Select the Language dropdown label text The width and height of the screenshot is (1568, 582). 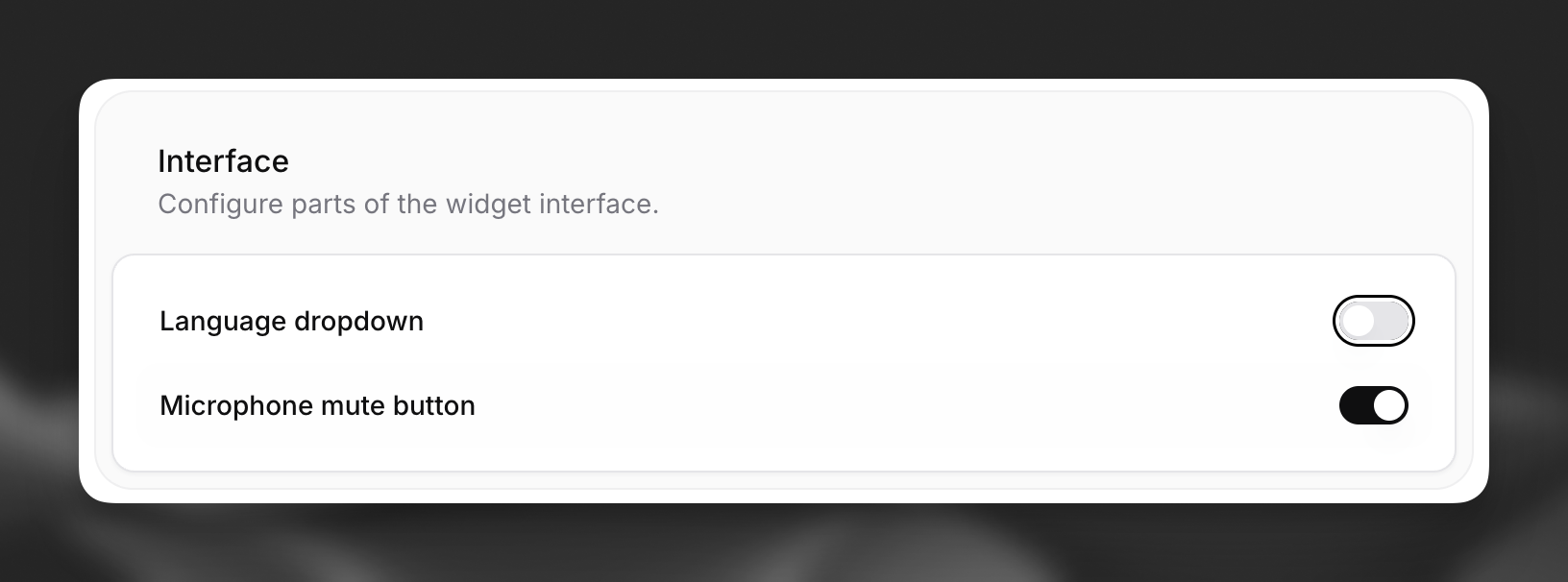point(292,321)
